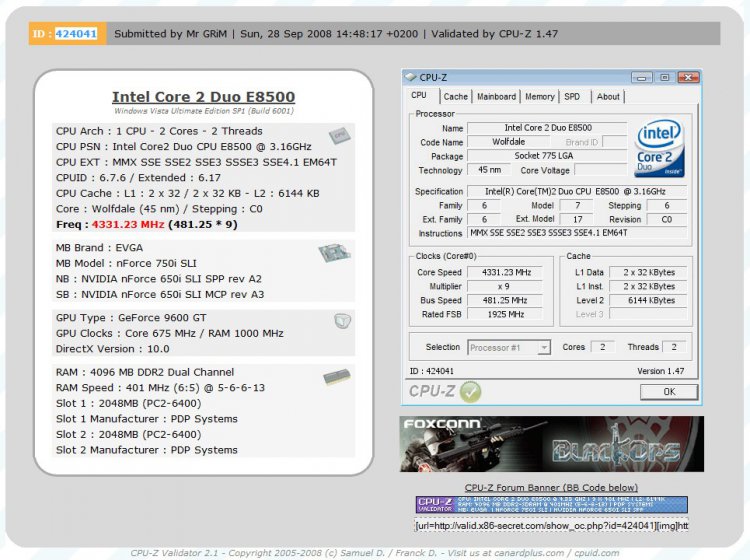Click the Rated FSB value 1925 MHz
Screen dimensions: 750x560
click(x=505, y=314)
